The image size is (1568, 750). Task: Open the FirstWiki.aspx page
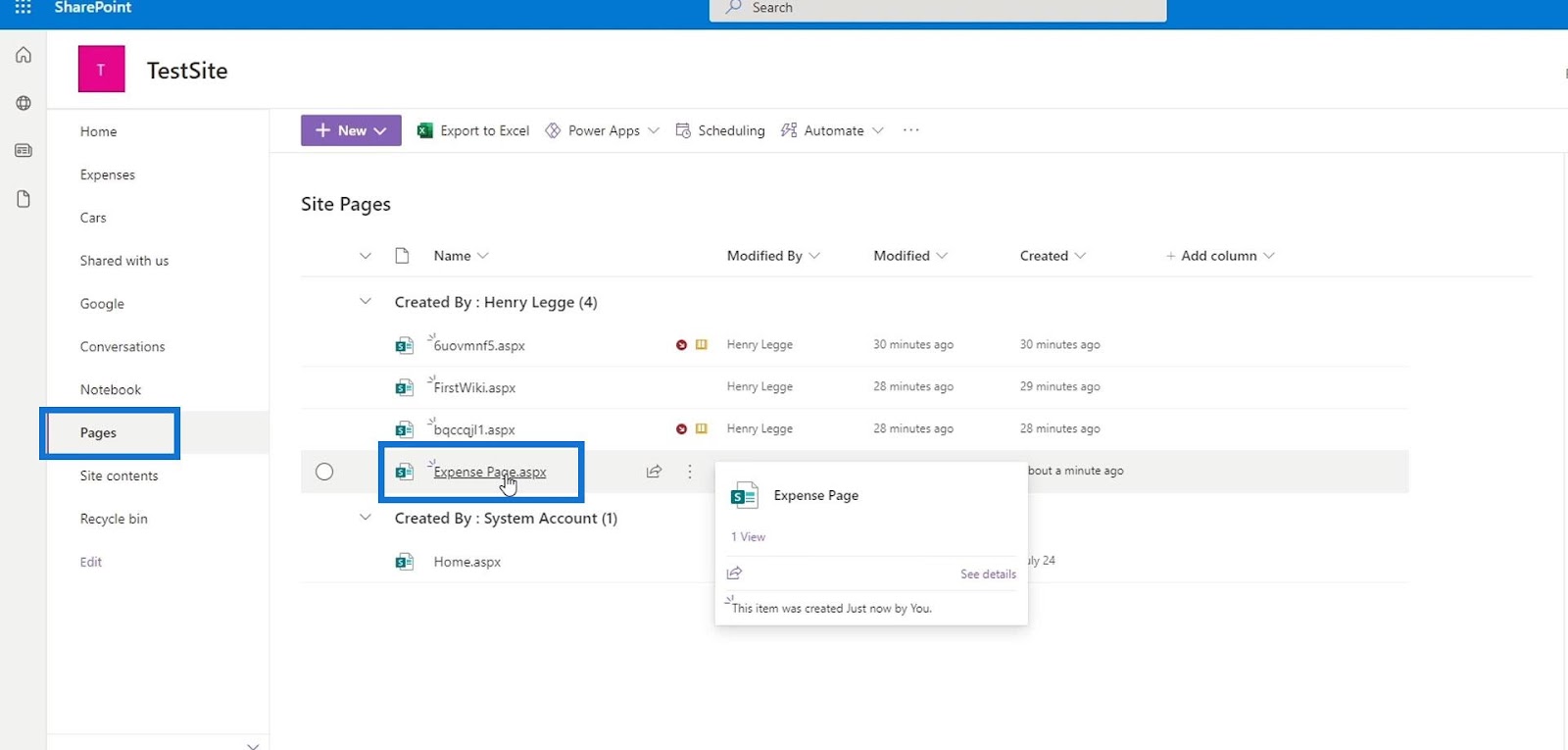pyautogui.click(x=474, y=388)
